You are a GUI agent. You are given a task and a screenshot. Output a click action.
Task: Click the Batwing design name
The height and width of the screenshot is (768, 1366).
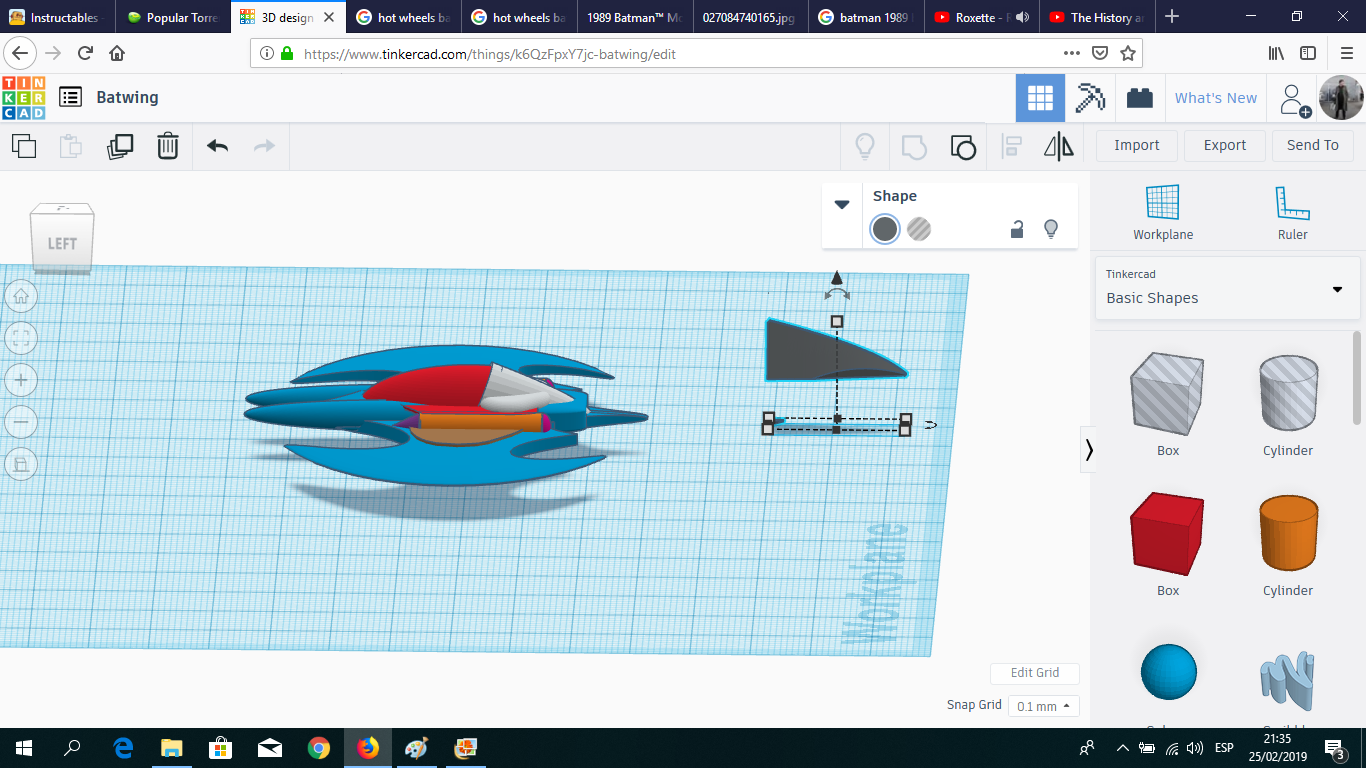pos(127,97)
